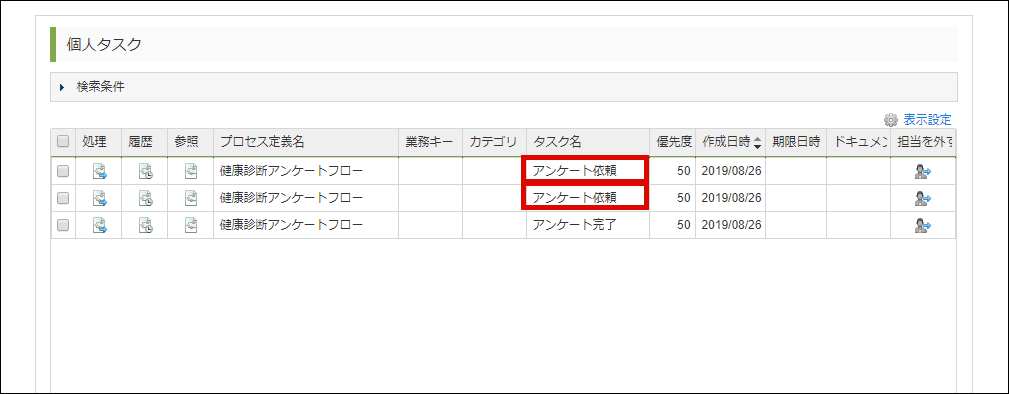Viewport: 1009px width, 394px height.
Task: Expand the 検索条件 search conditions panel
Action: tap(504, 88)
